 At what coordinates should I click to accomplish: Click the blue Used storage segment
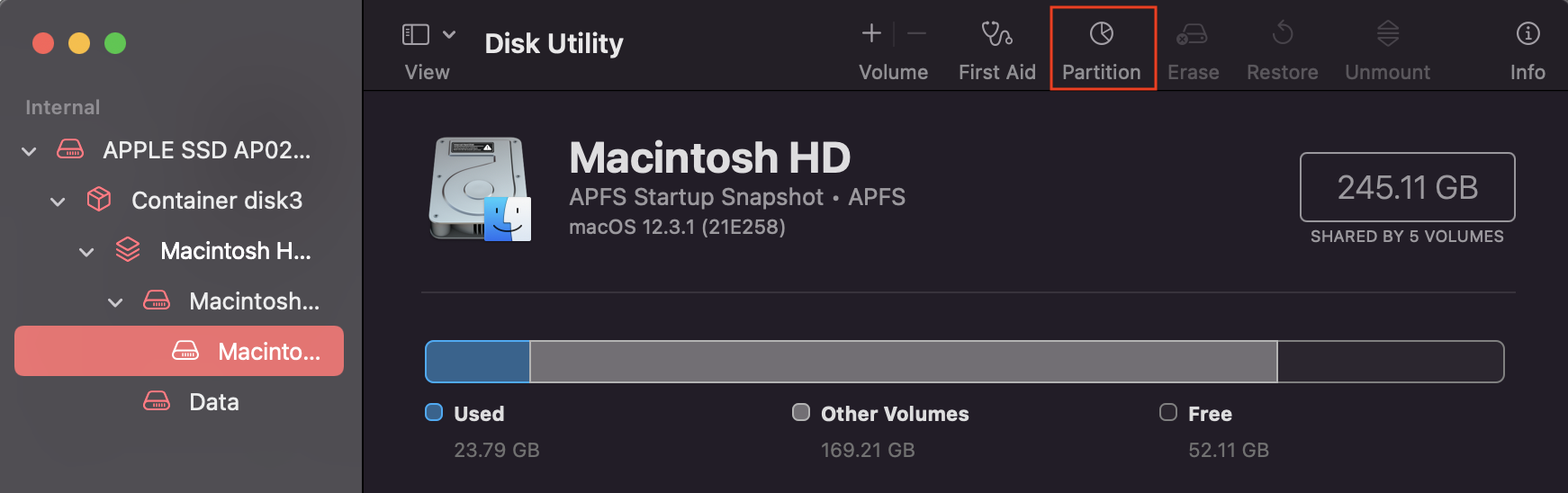click(478, 362)
